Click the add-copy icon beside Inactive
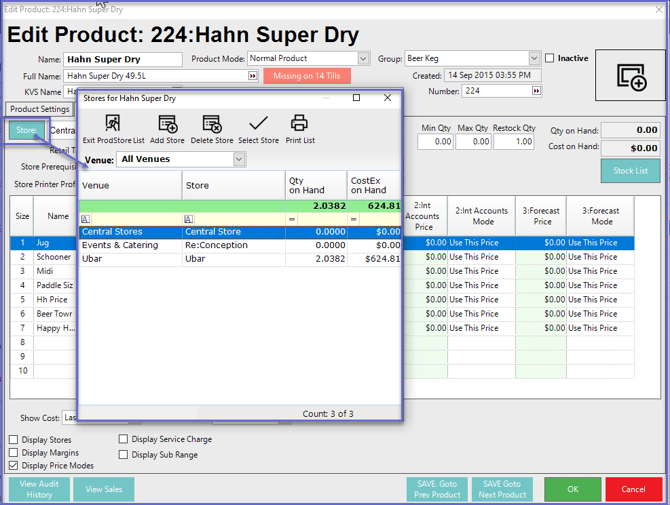 click(x=631, y=77)
